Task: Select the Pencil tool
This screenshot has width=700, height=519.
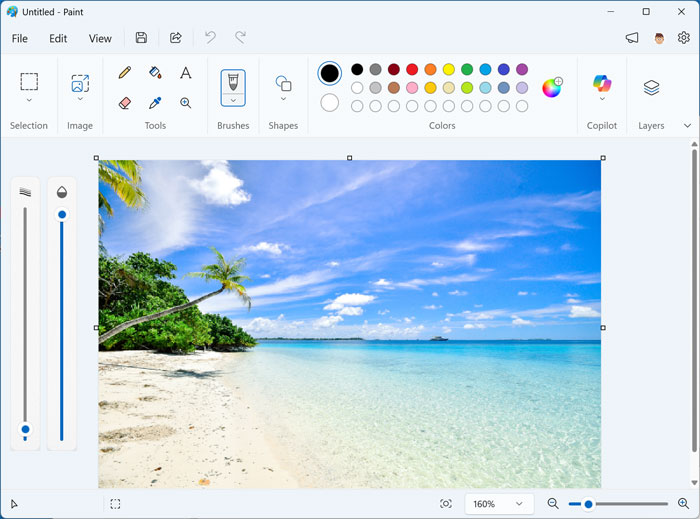Action: [x=125, y=72]
